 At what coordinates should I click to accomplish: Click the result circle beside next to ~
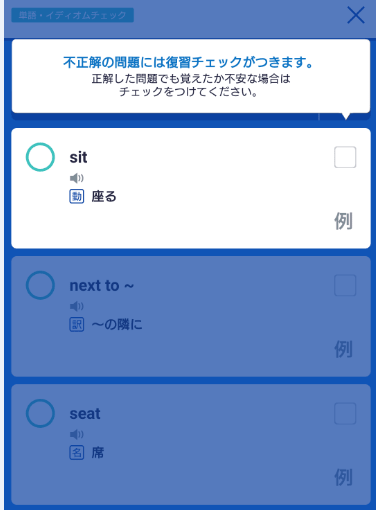tap(40, 285)
